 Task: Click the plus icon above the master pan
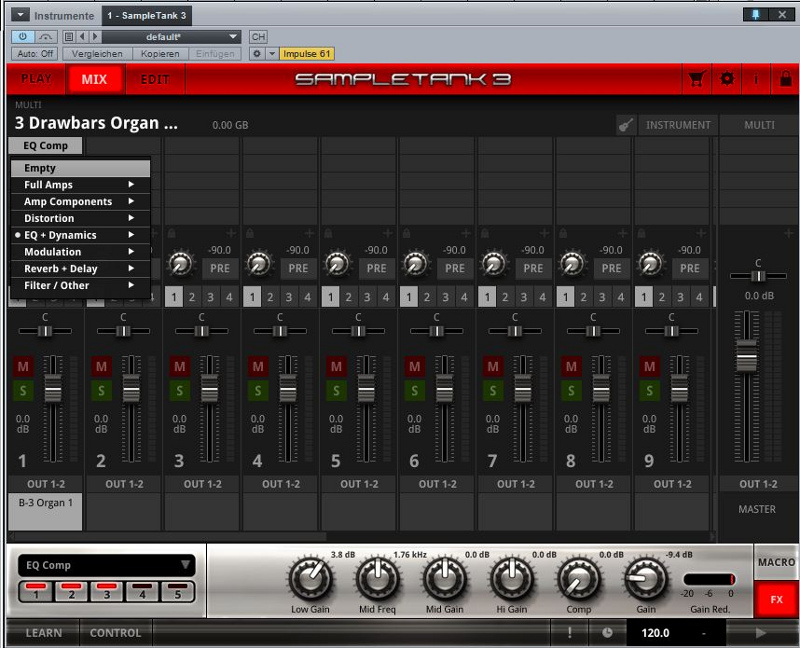click(789, 233)
